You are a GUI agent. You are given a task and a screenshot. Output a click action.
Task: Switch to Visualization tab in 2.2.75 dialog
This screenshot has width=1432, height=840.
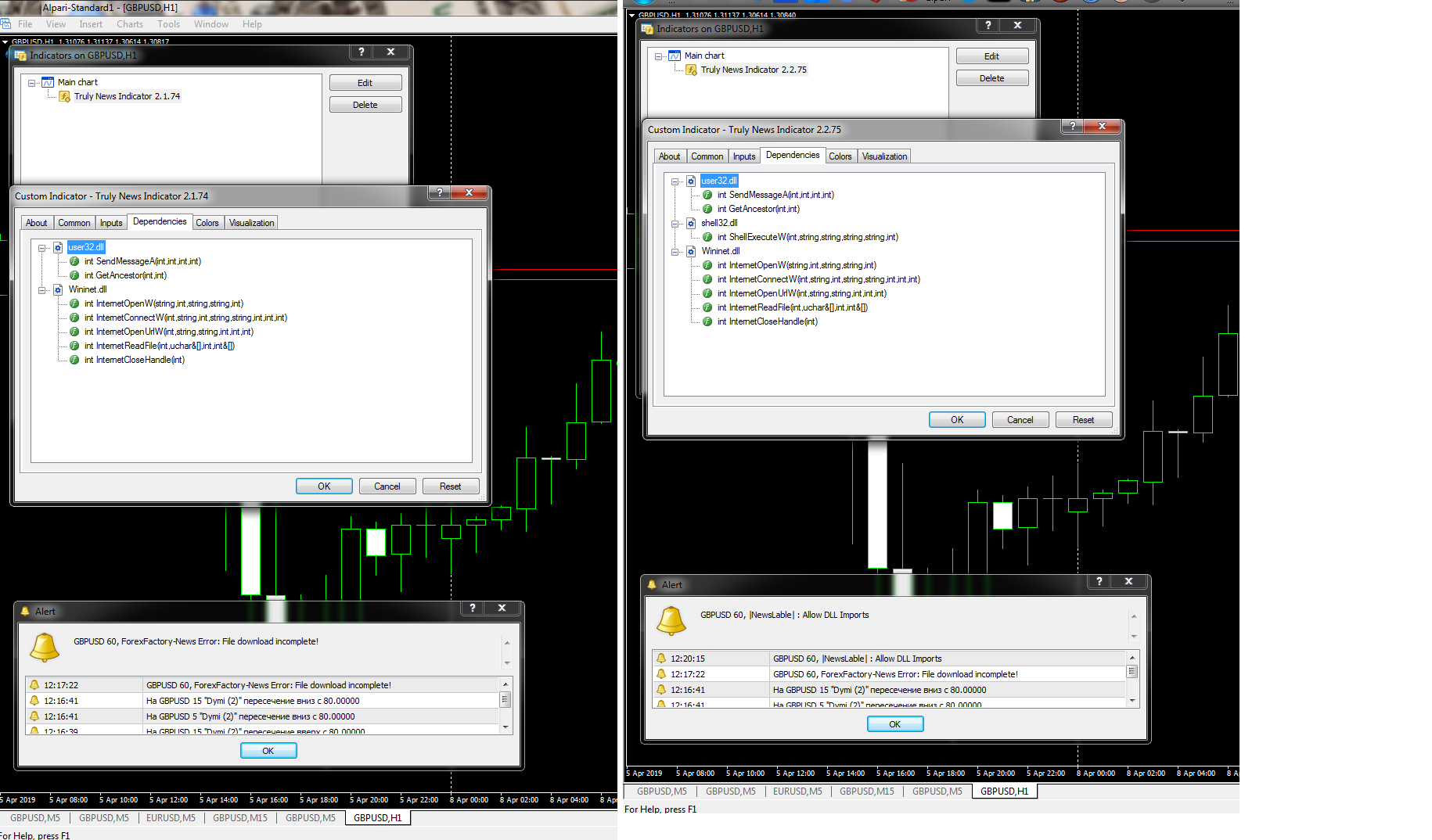click(x=884, y=156)
